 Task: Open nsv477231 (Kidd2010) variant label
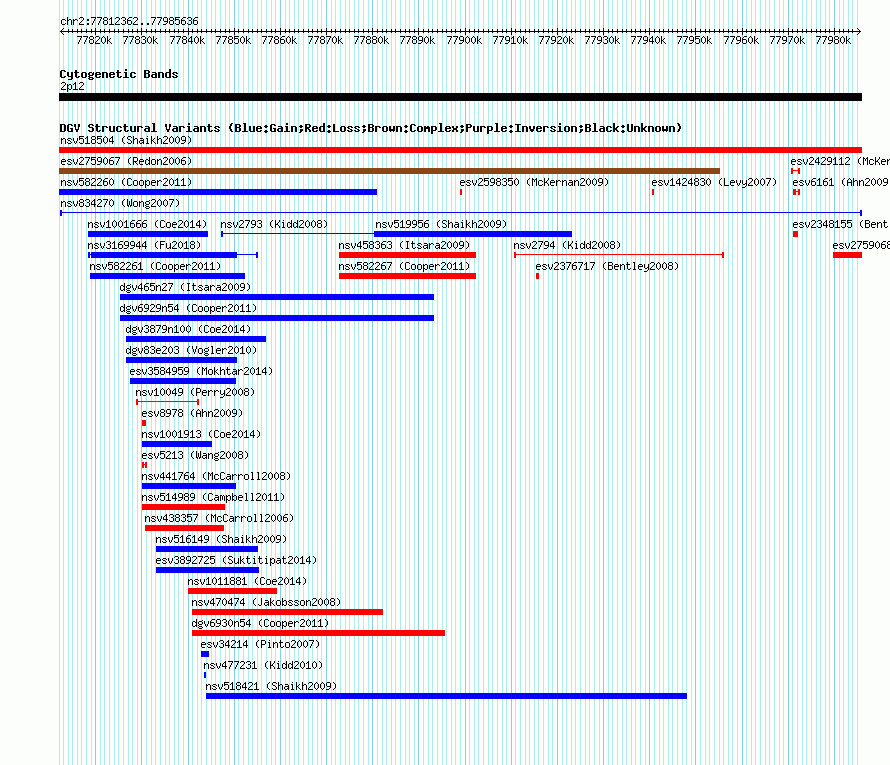263,665
